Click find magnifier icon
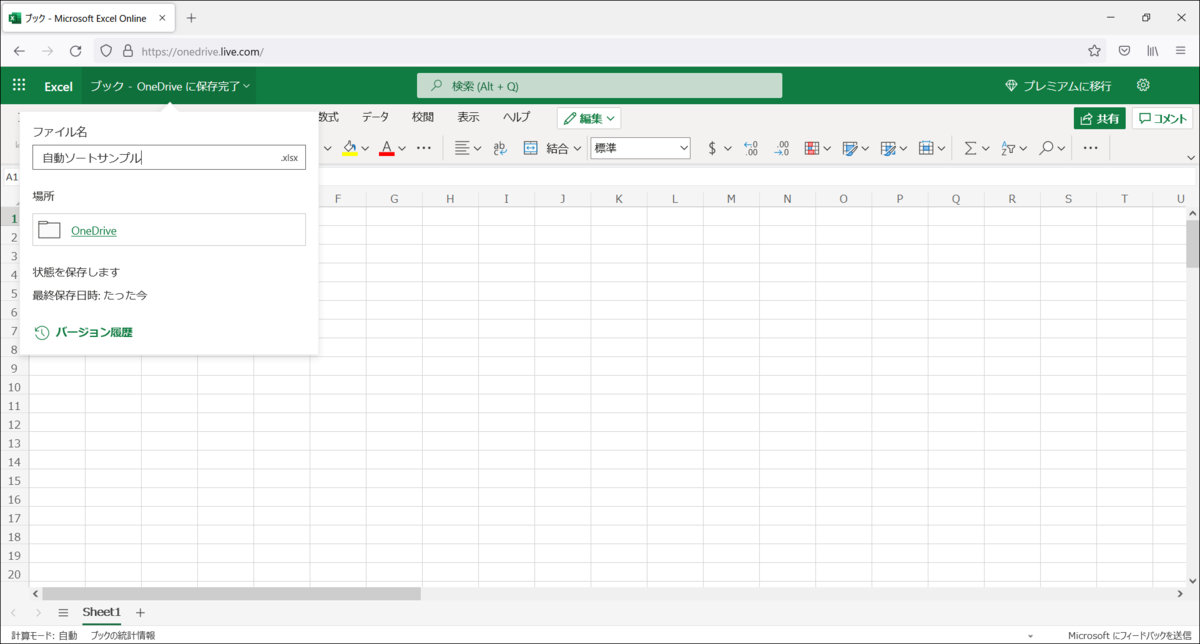1200x644 pixels. coord(1046,148)
